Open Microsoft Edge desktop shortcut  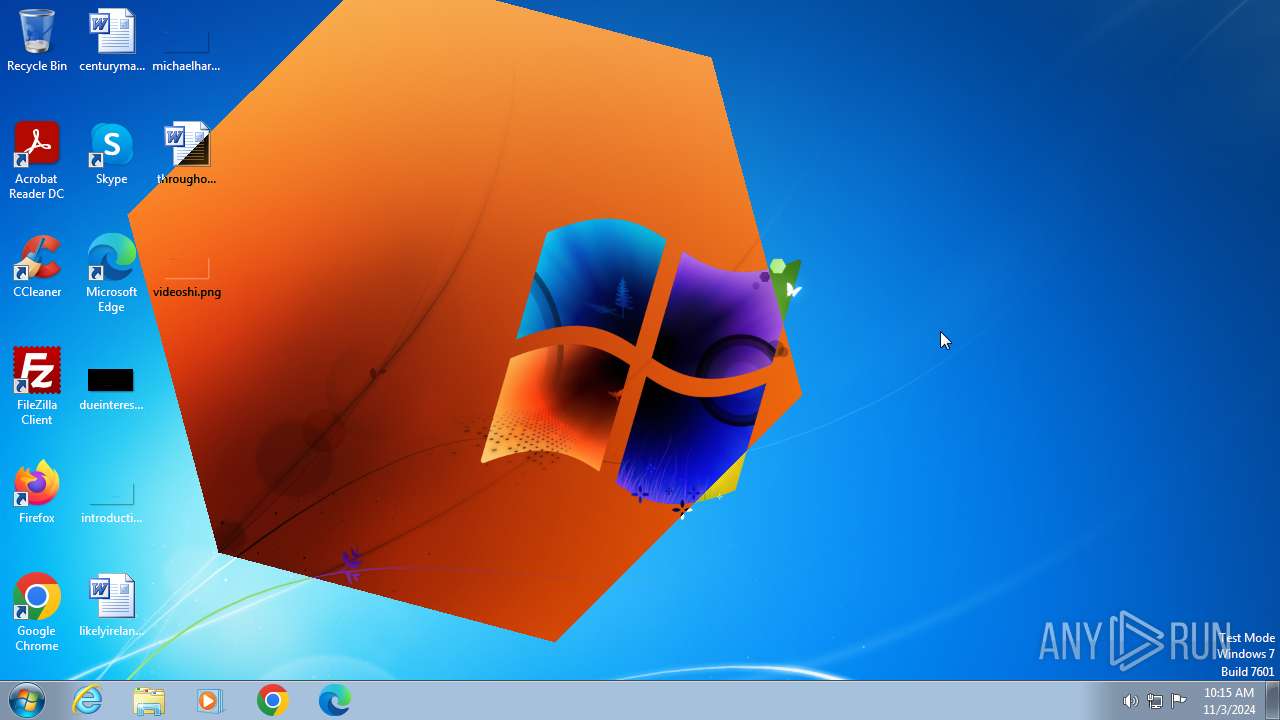point(112,274)
